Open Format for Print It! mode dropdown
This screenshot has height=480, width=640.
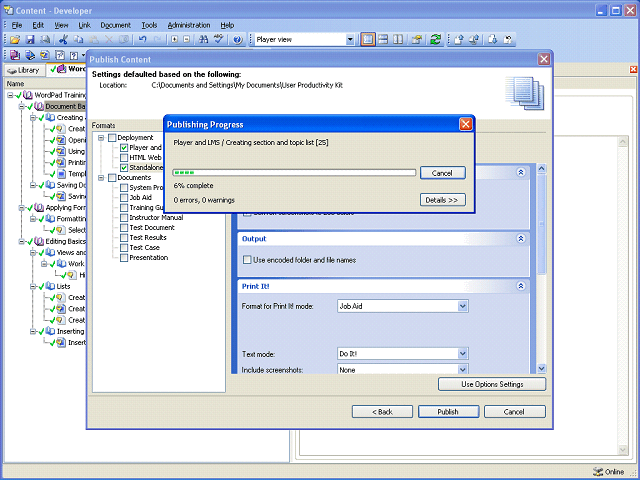point(462,306)
